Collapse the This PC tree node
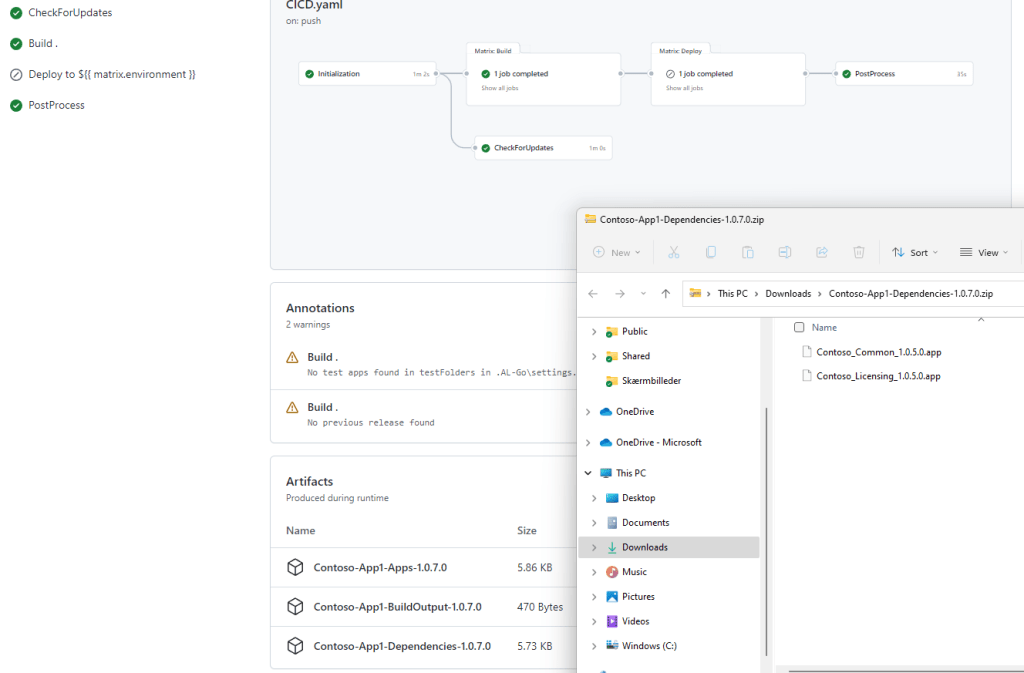1024x673 pixels. coord(588,473)
